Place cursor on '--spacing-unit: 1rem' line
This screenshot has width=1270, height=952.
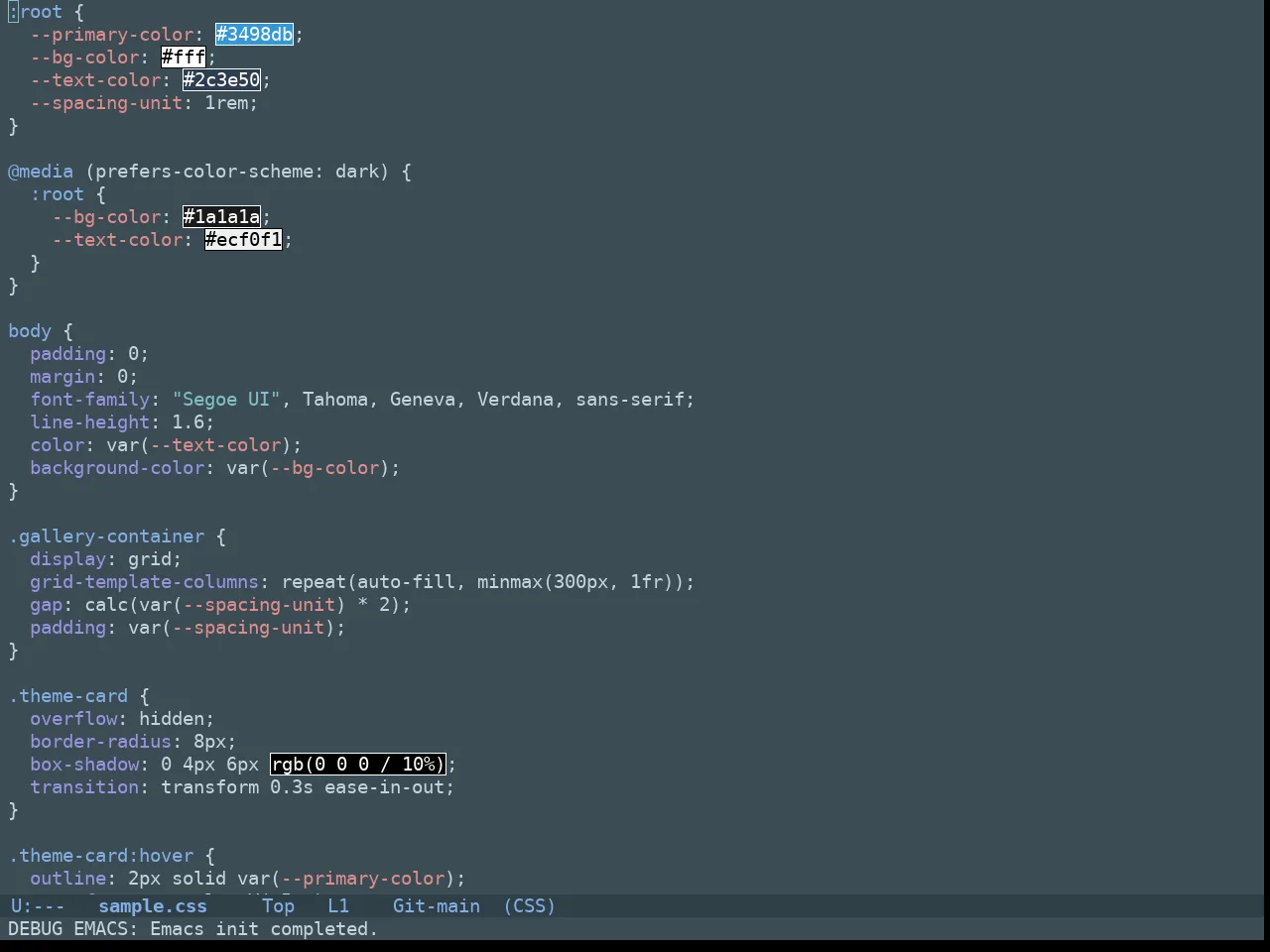144,103
